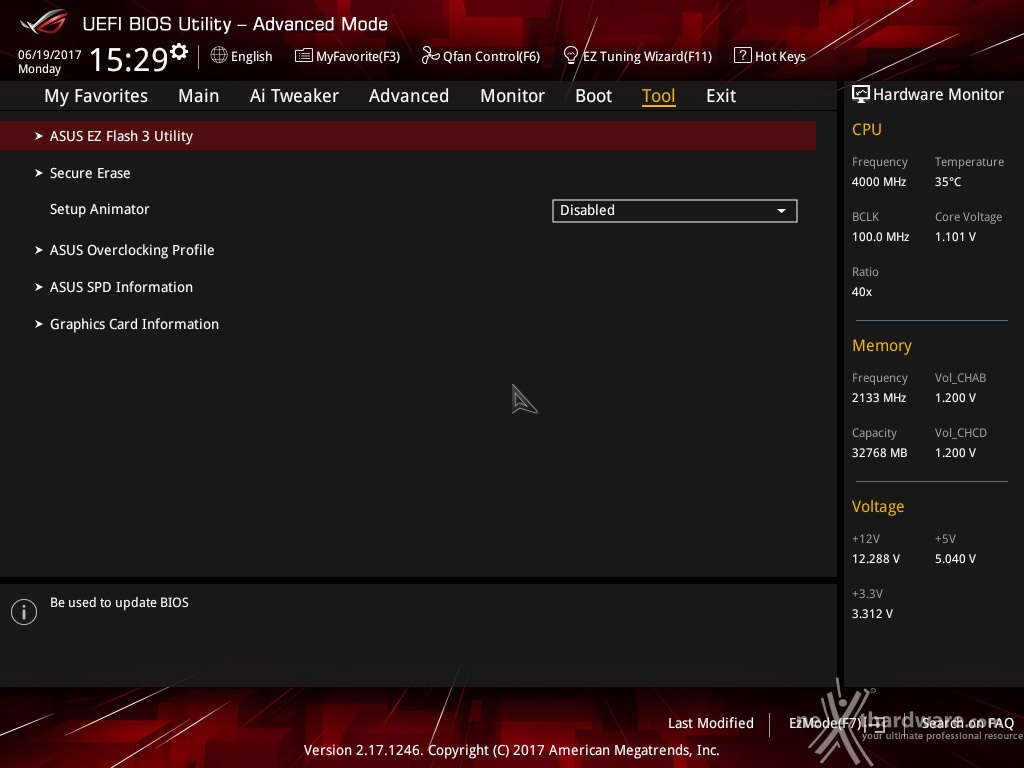Click the memory frequency value 2133 MHz
Image resolution: width=1024 pixels, height=768 pixels.
pos(879,398)
